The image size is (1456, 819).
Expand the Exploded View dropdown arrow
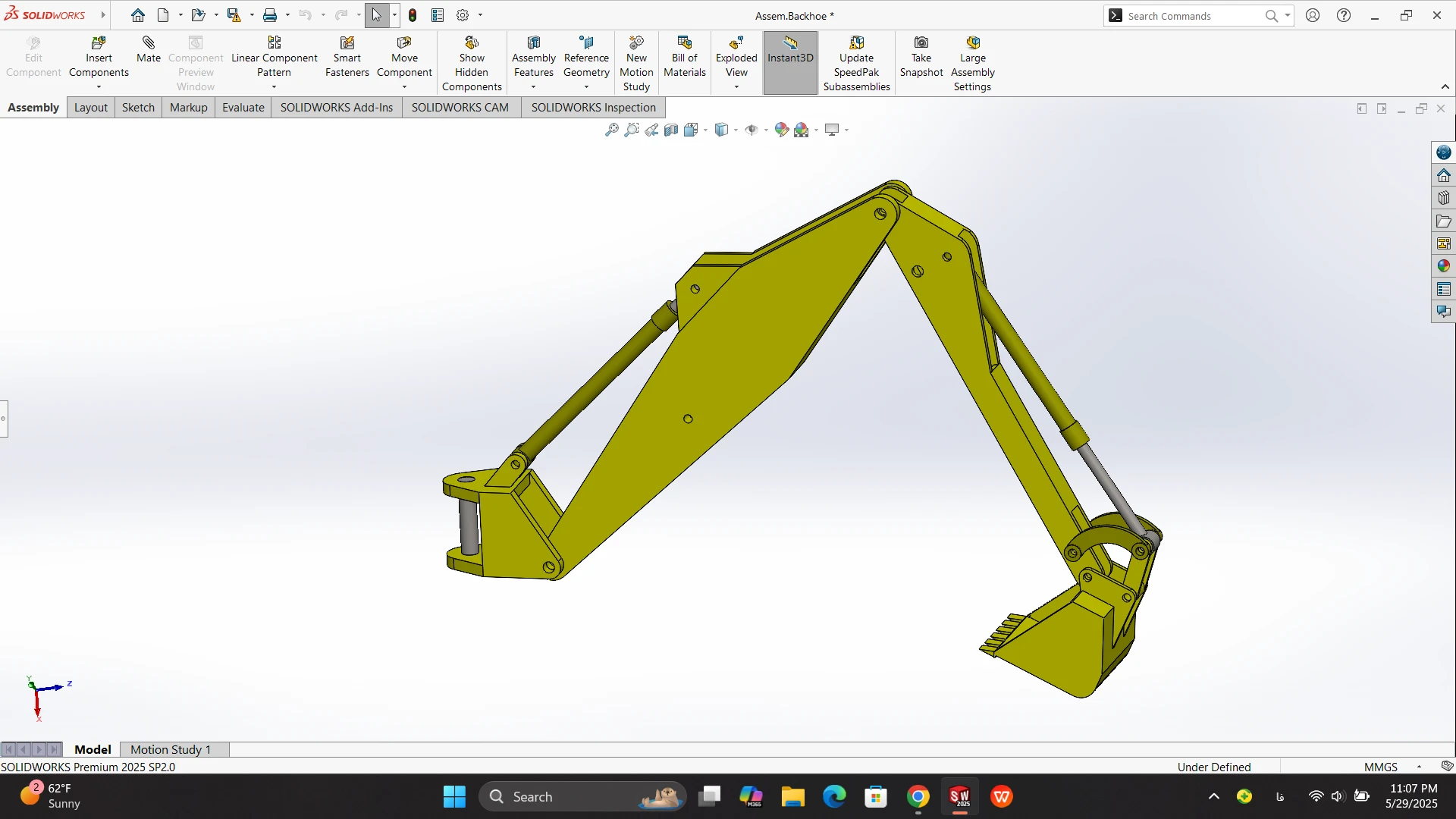pos(736,86)
